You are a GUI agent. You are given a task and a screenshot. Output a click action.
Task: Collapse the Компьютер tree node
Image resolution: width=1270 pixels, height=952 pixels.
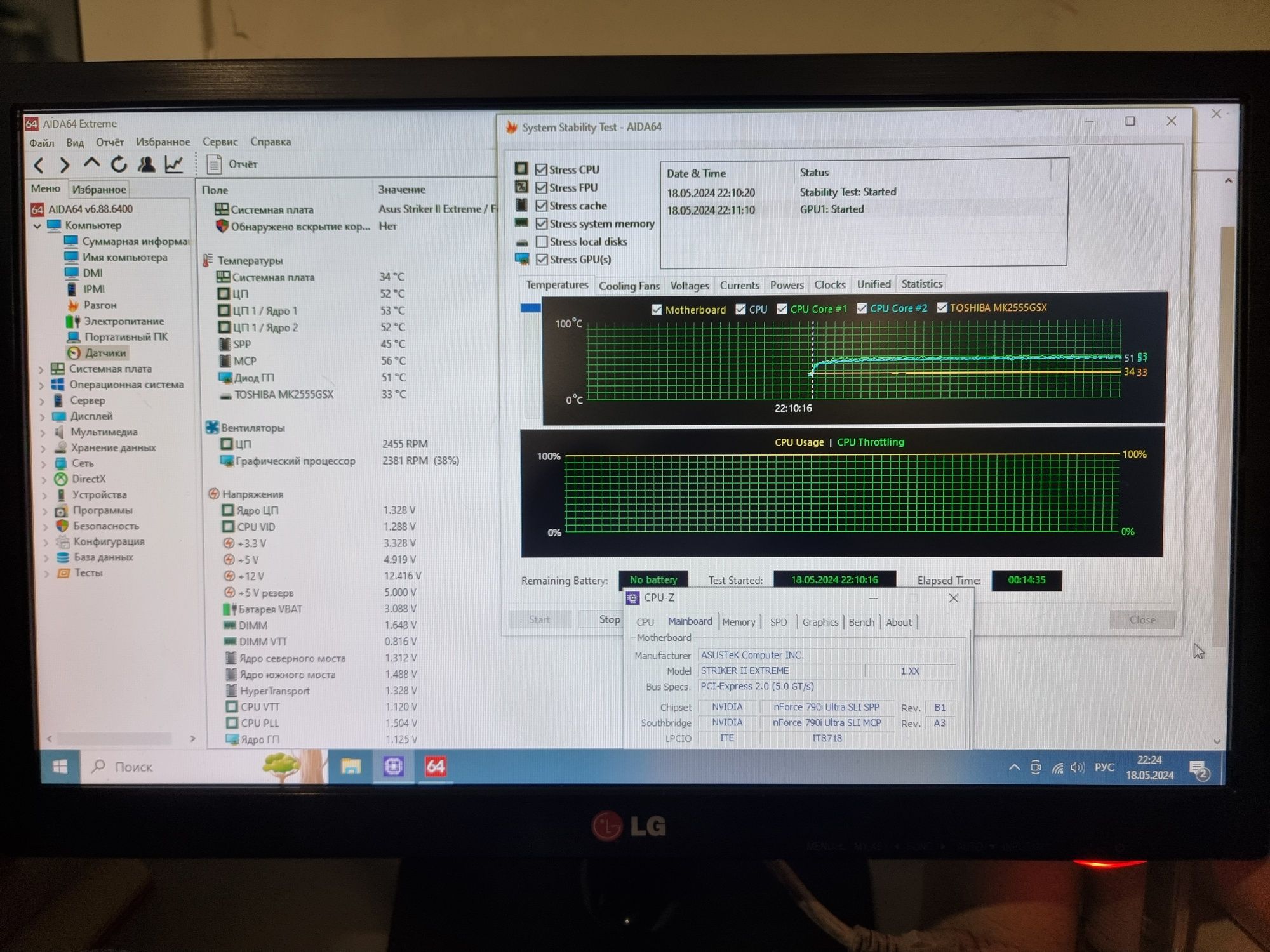pyautogui.click(x=37, y=226)
